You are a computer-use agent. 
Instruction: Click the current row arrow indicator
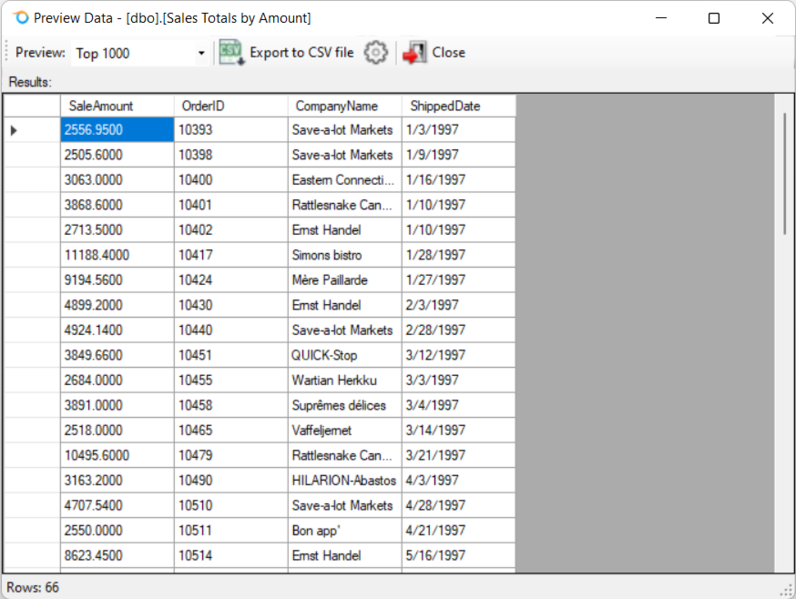point(14,130)
